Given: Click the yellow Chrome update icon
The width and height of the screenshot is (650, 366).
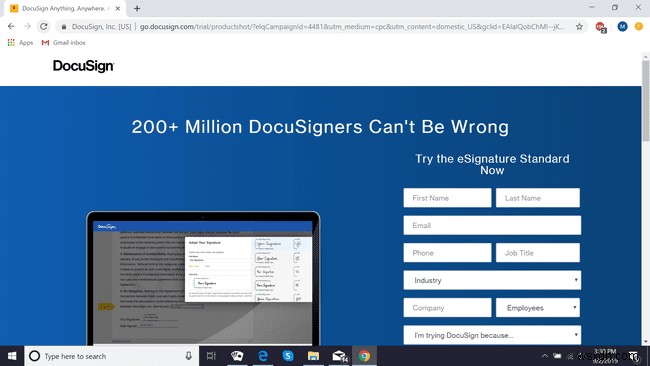Looking at the screenshot, I should (x=639, y=27).
